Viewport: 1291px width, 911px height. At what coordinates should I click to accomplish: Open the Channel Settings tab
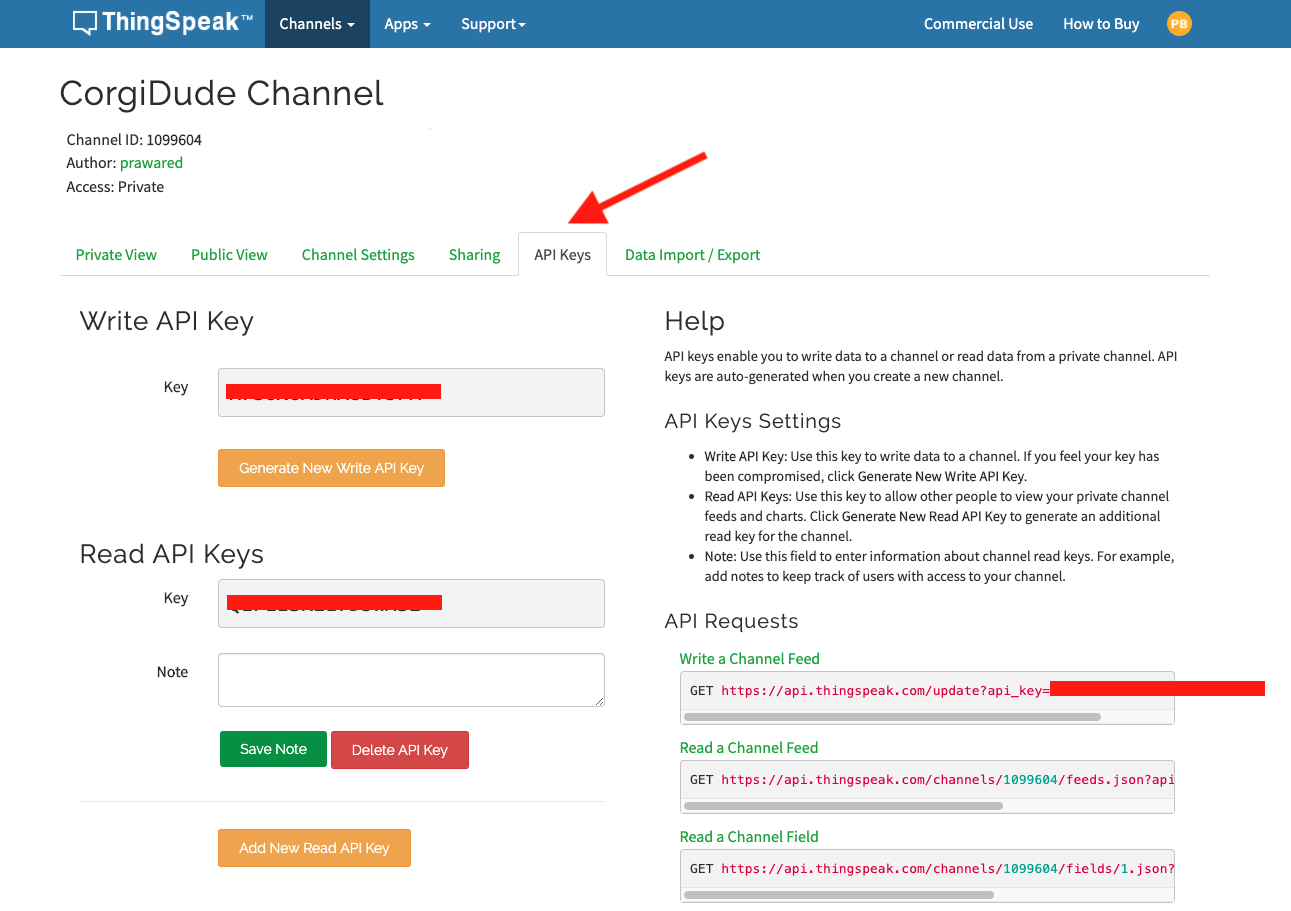pyautogui.click(x=358, y=255)
